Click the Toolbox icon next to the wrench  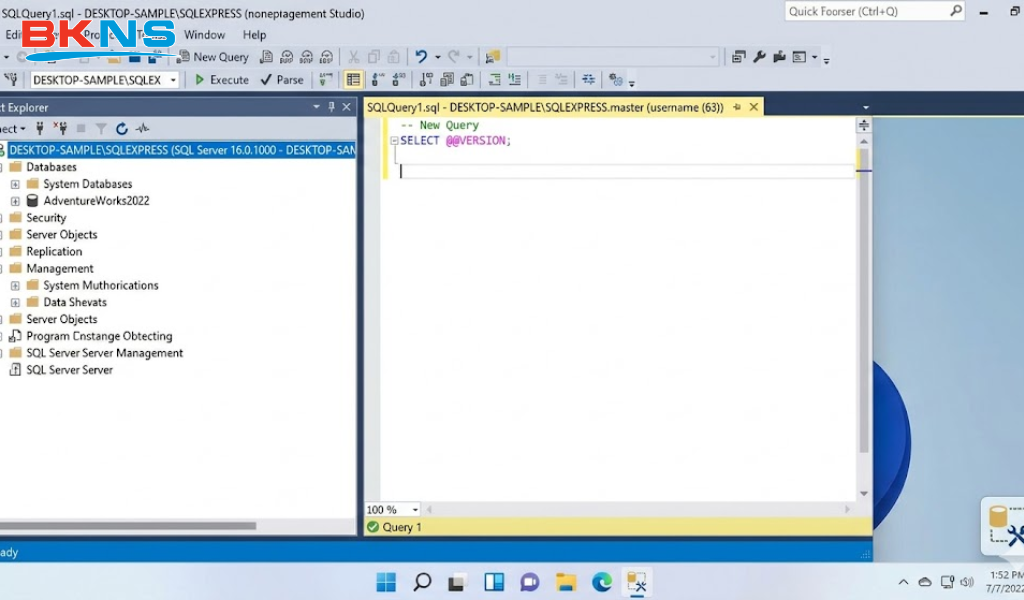click(779, 57)
